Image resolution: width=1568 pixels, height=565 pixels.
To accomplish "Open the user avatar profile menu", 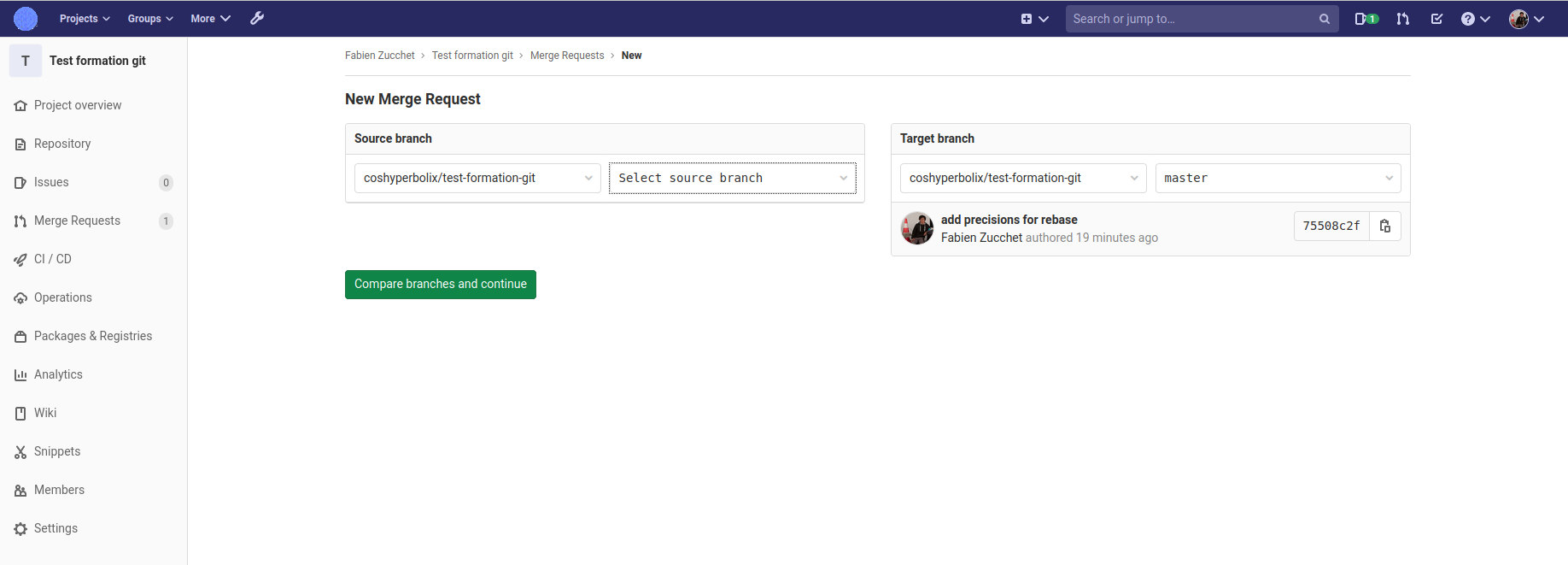I will (1527, 18).
